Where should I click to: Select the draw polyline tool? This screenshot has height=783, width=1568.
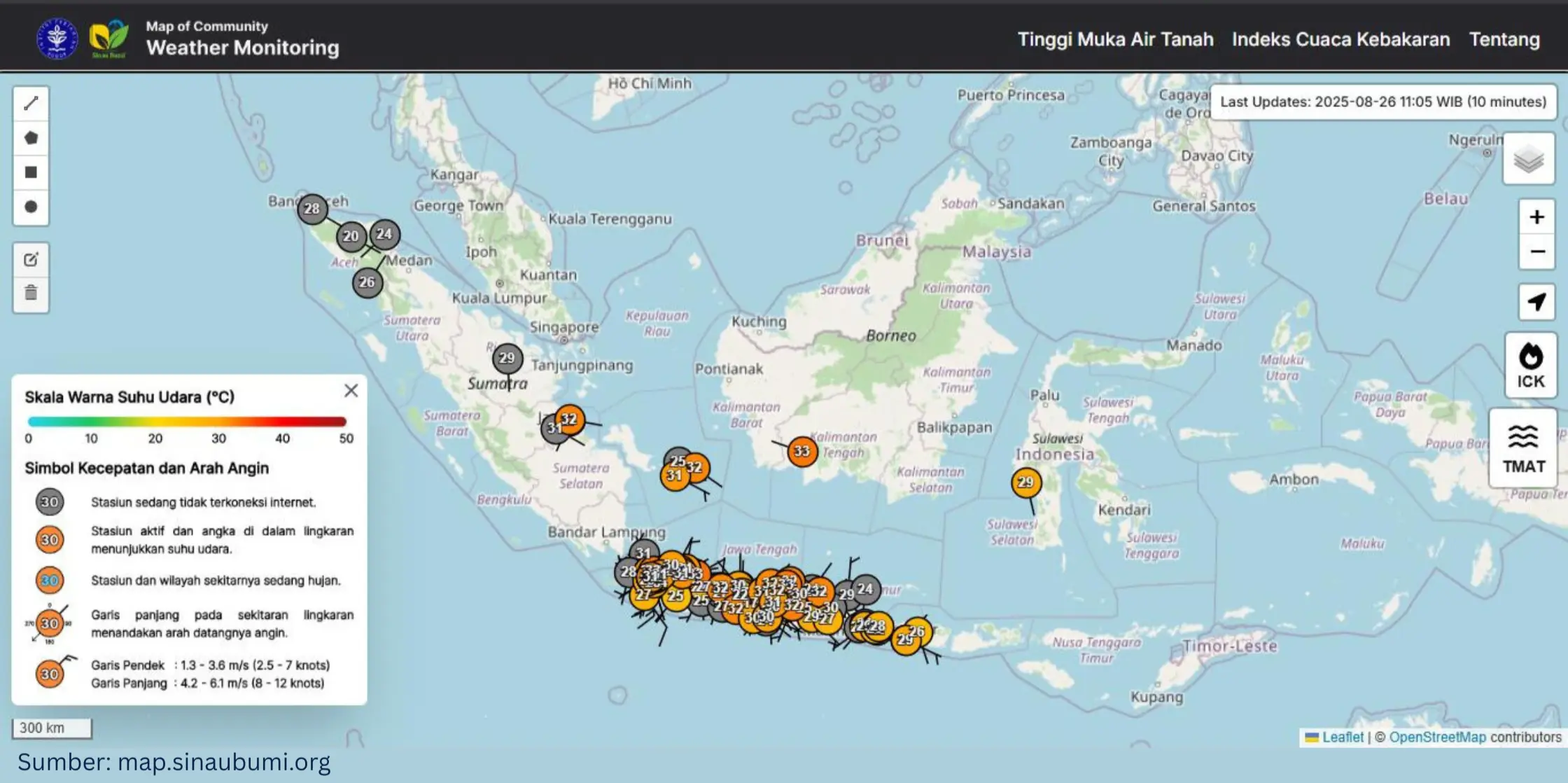[31, 104]
